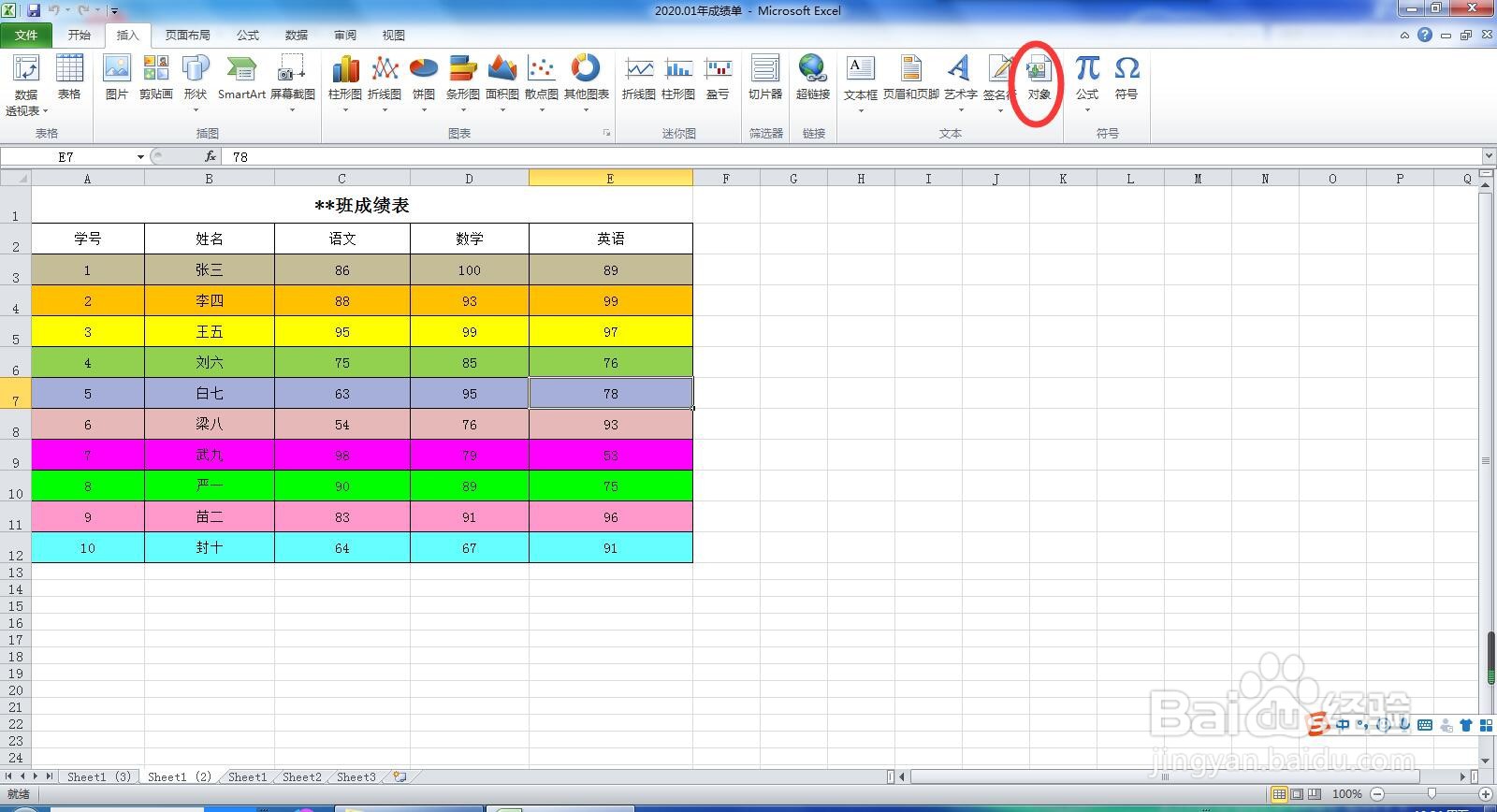The width and height of the screenshot is (1497, 812).
Task: Click the horizontal scrollbar
Action: click(x=1165, y=776)
